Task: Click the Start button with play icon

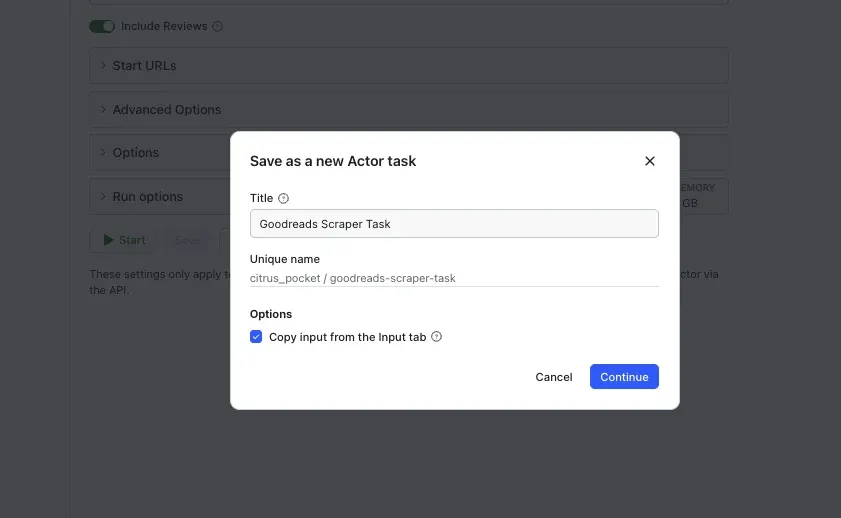Action: 124,240
